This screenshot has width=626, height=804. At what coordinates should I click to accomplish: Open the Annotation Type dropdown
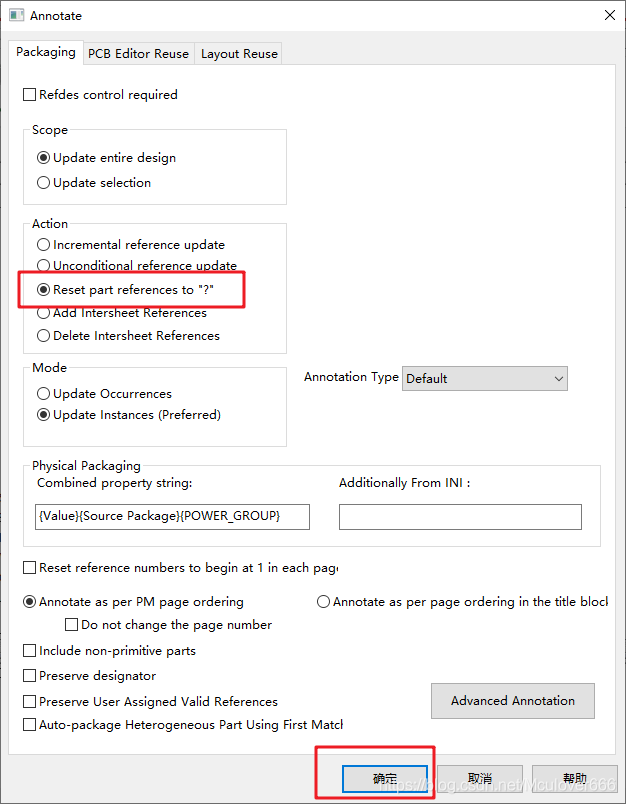tap(485, 379)
